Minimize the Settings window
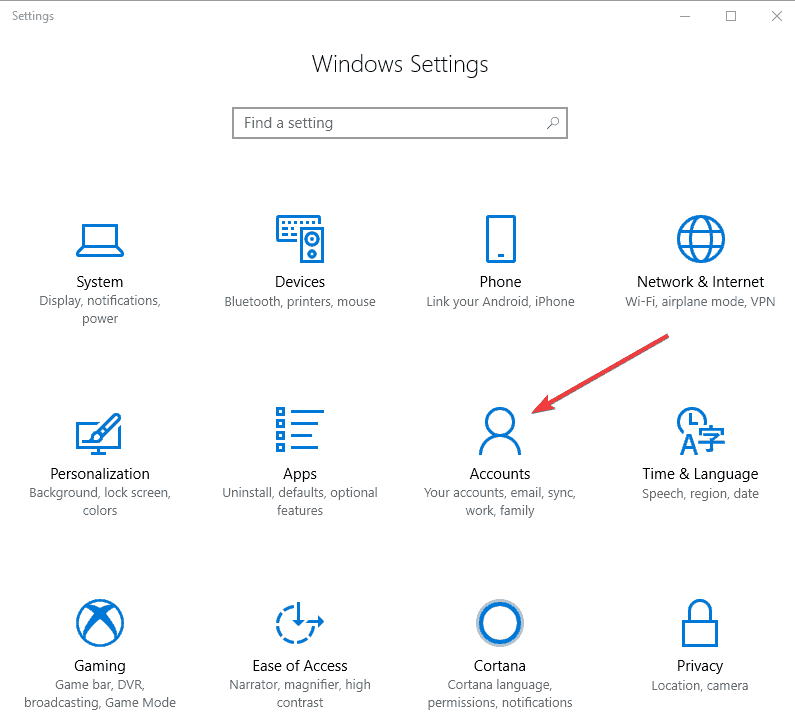795x724 pixels. click(x=685, y=16)
